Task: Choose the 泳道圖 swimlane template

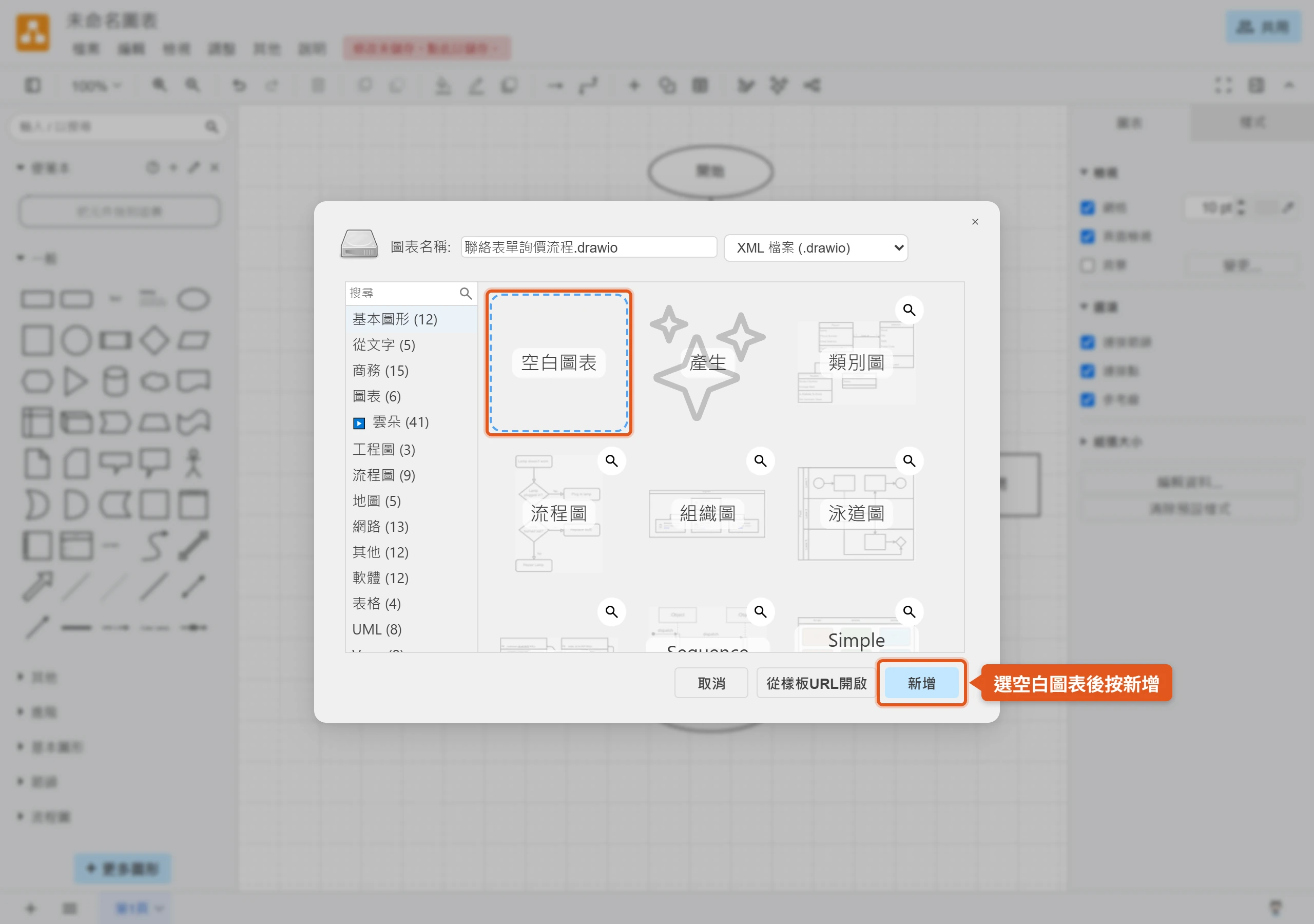Action: coord(856,513)
